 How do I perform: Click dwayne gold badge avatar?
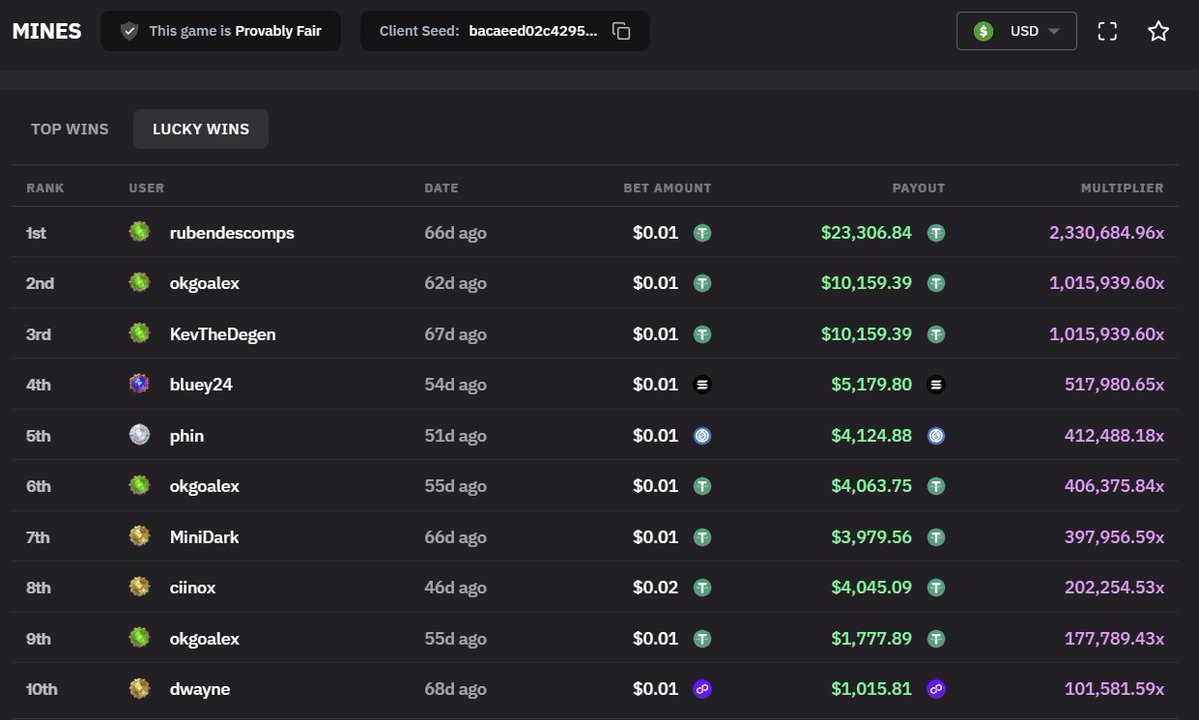pos(139,689)
